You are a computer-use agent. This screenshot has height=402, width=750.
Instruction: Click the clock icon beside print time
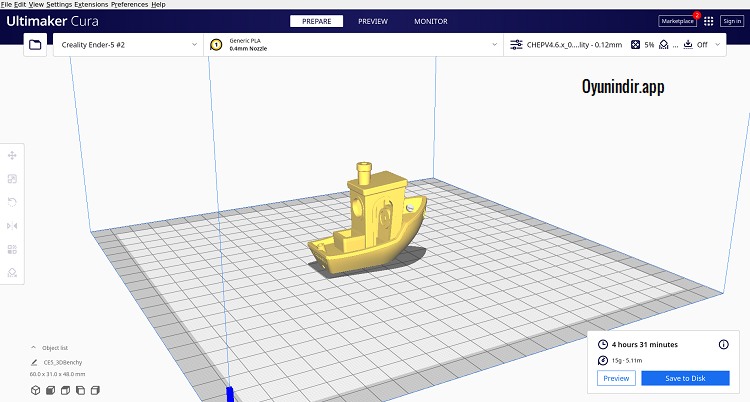click(603, 344)
